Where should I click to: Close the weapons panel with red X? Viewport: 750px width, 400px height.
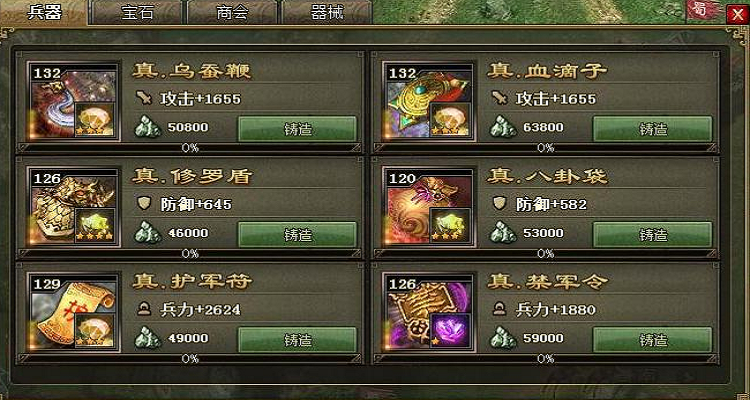coord(736,14)
